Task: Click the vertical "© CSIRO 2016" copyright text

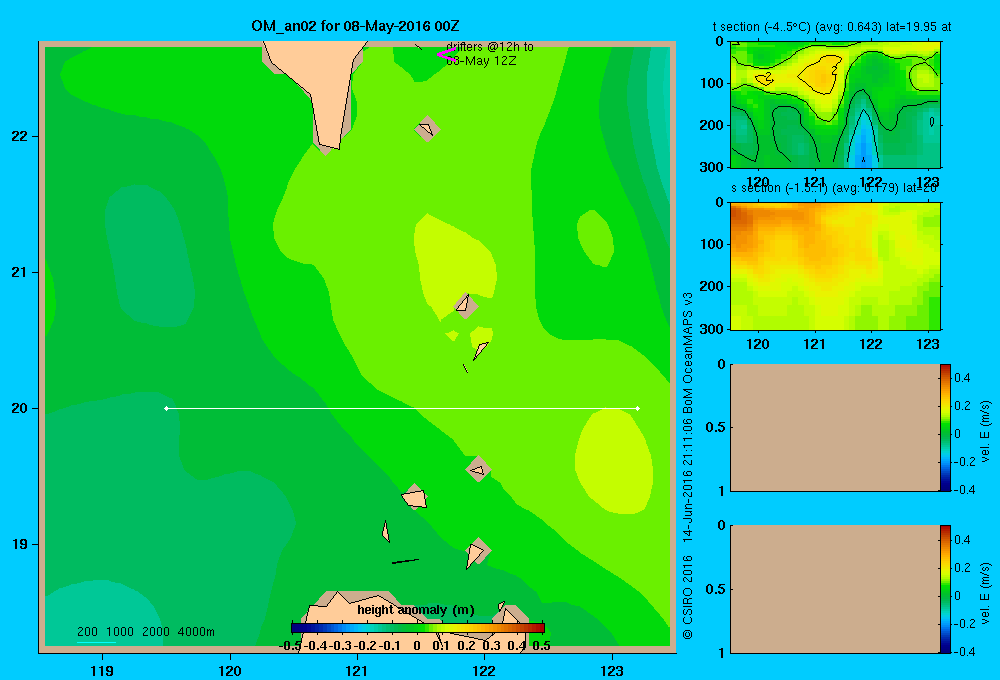Action: coord(688,597)
